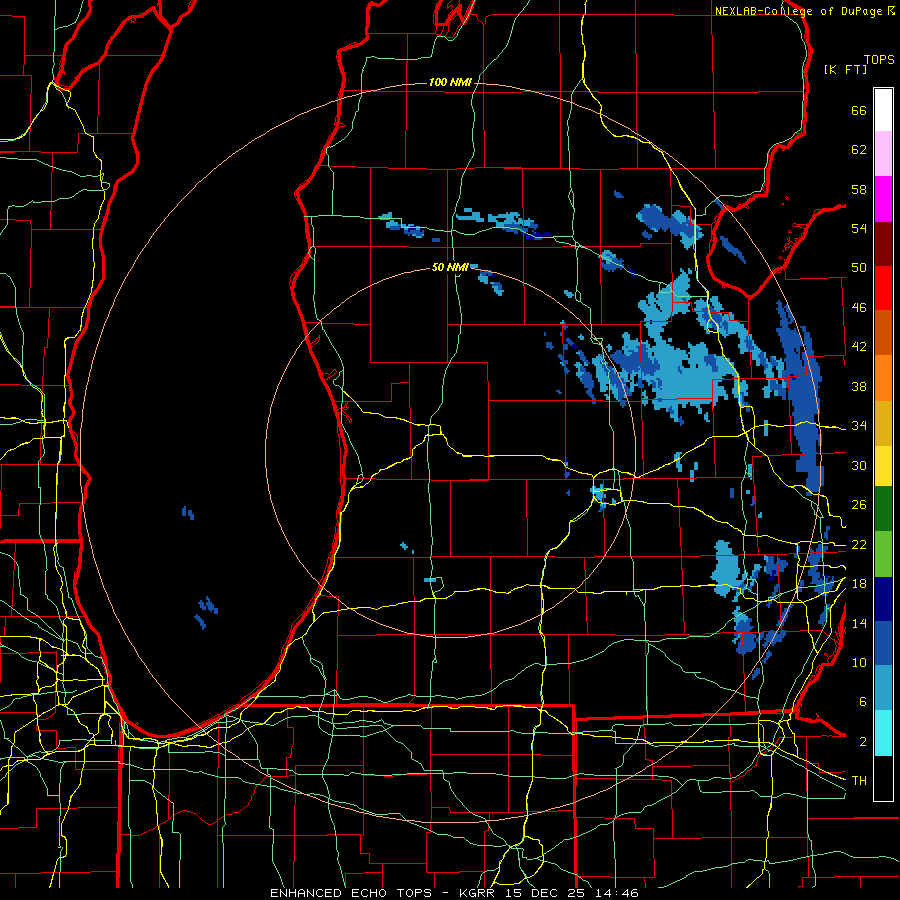This screenshot has height=900, width=900.
Task: Pick the light blue 6 kft swatch
Action: (883, 688)
